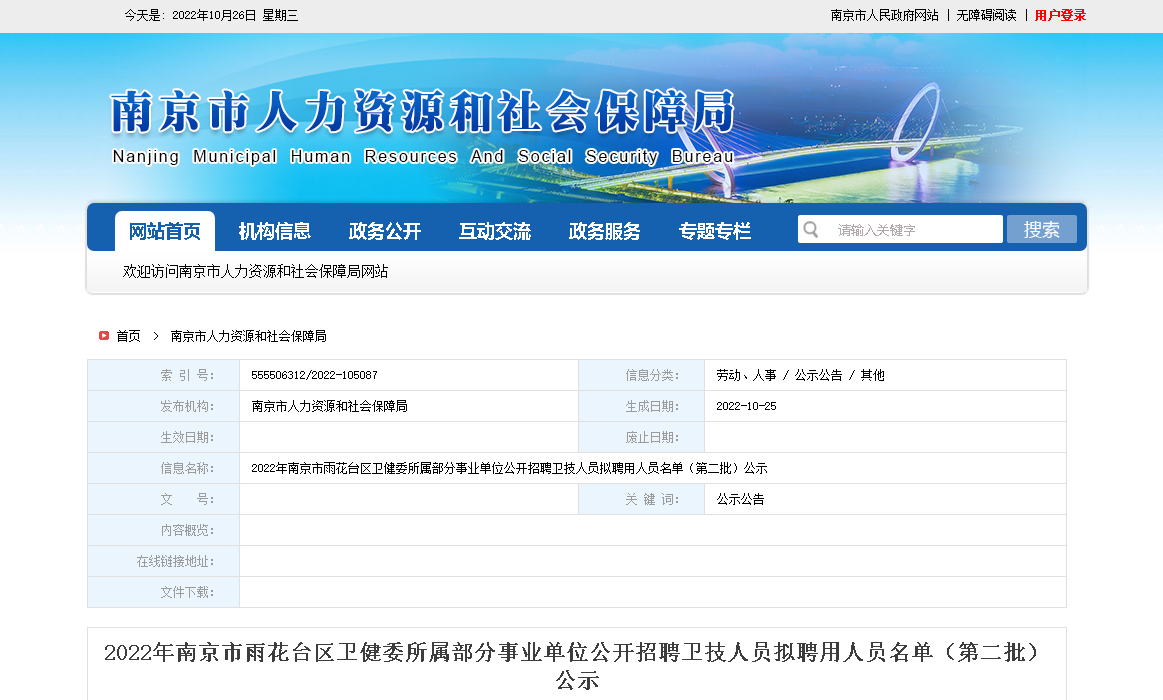Click the 拟聘用人员名单（第二批）公示 article headline
The width and height of the screenshot is (1163, 700).
[576, 666]
